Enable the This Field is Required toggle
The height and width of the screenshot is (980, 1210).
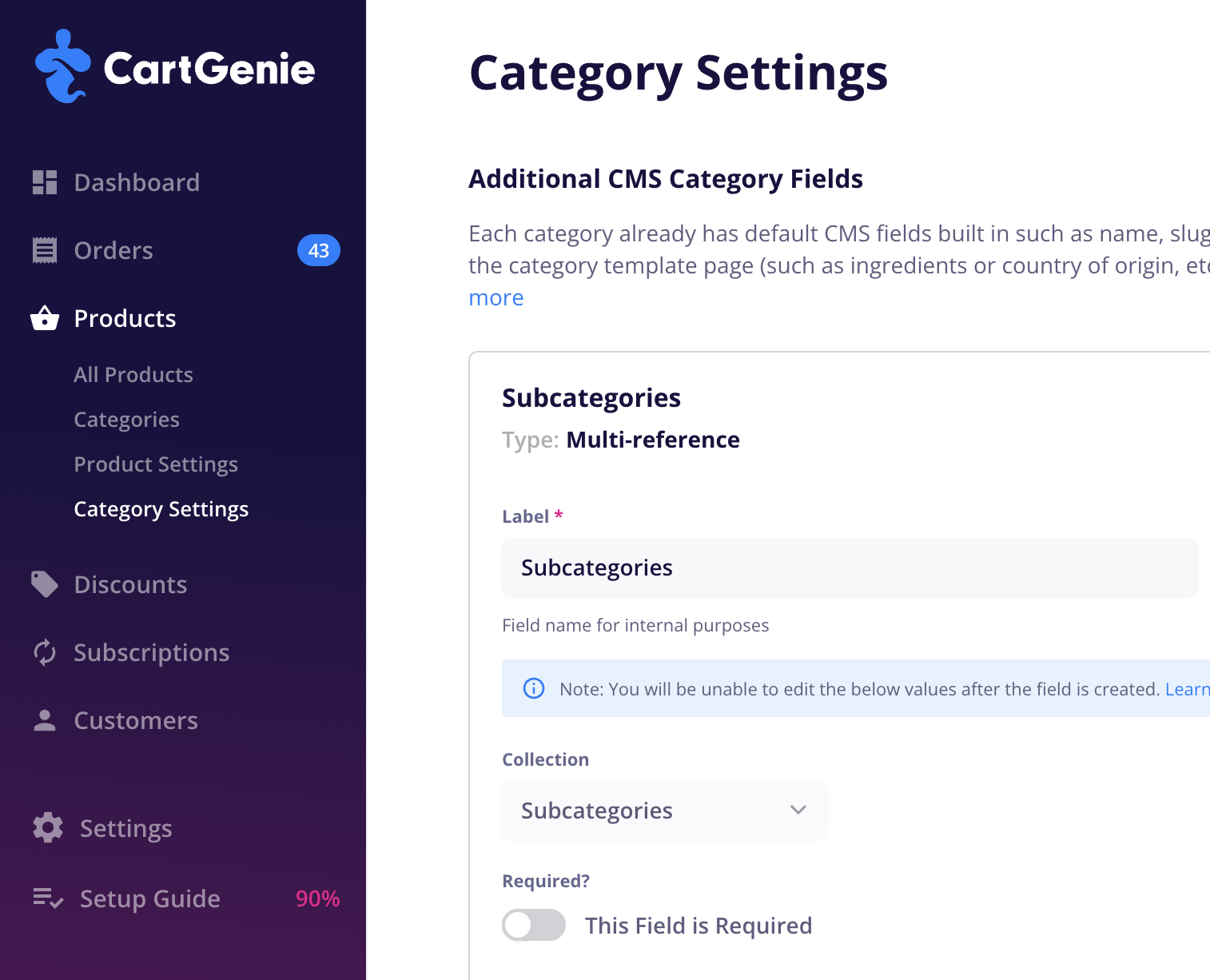(x=534, y=926)
